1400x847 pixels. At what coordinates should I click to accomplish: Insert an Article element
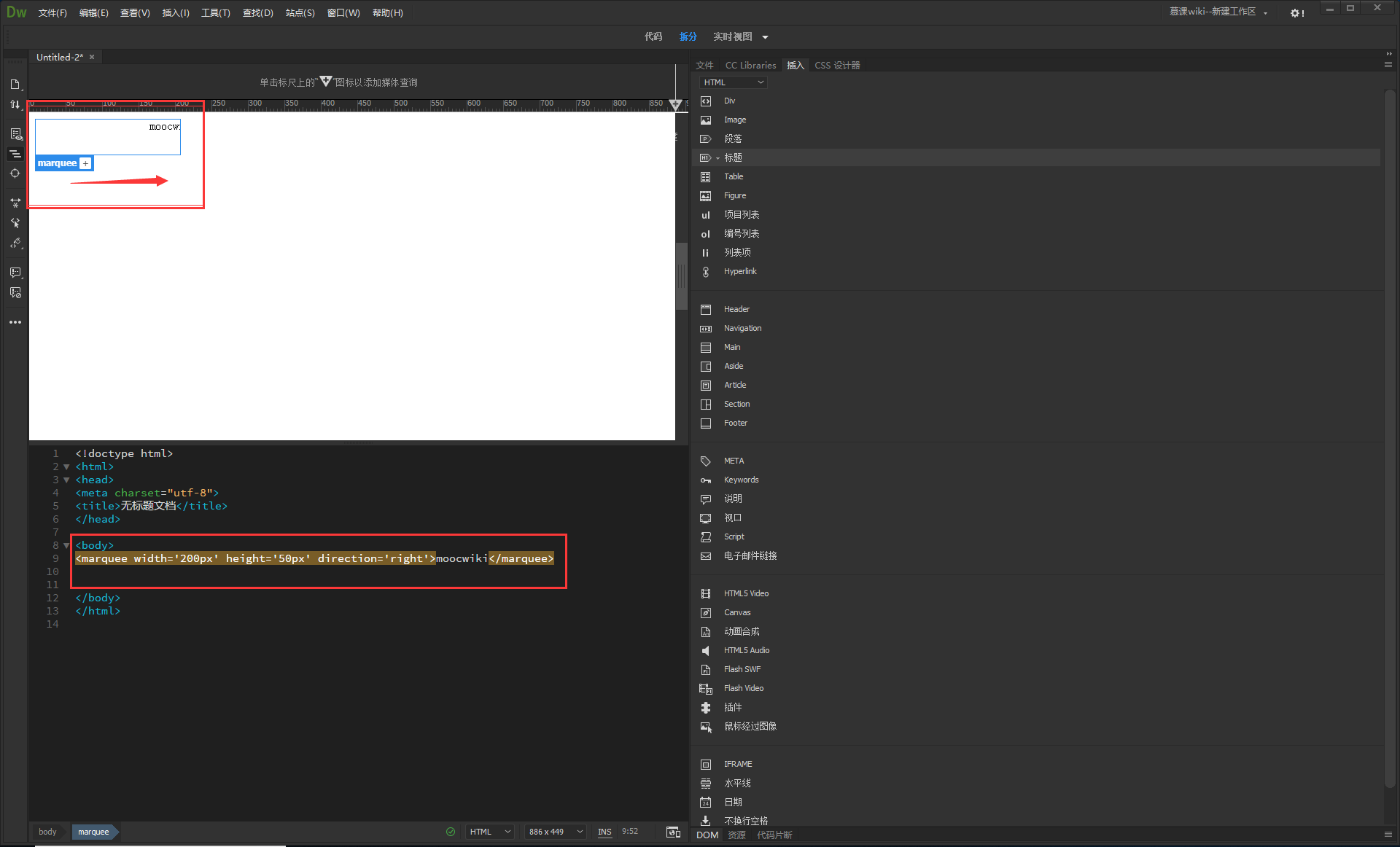pyautogui.click(x=735, y=385)
